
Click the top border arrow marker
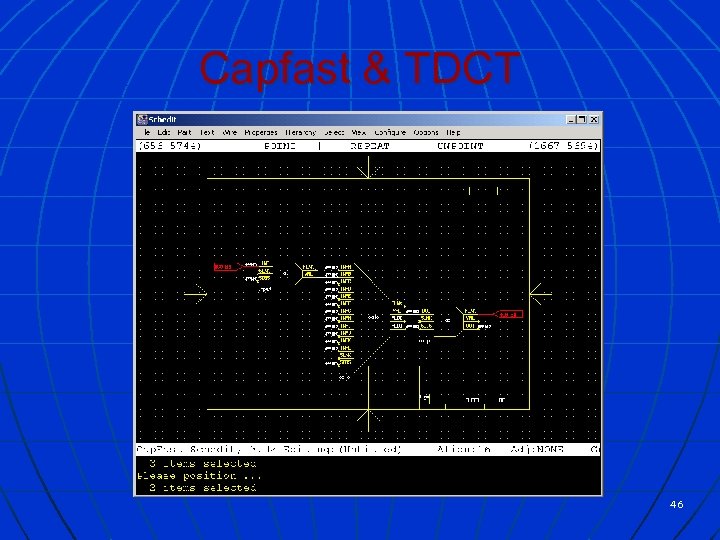click(369, 167)
